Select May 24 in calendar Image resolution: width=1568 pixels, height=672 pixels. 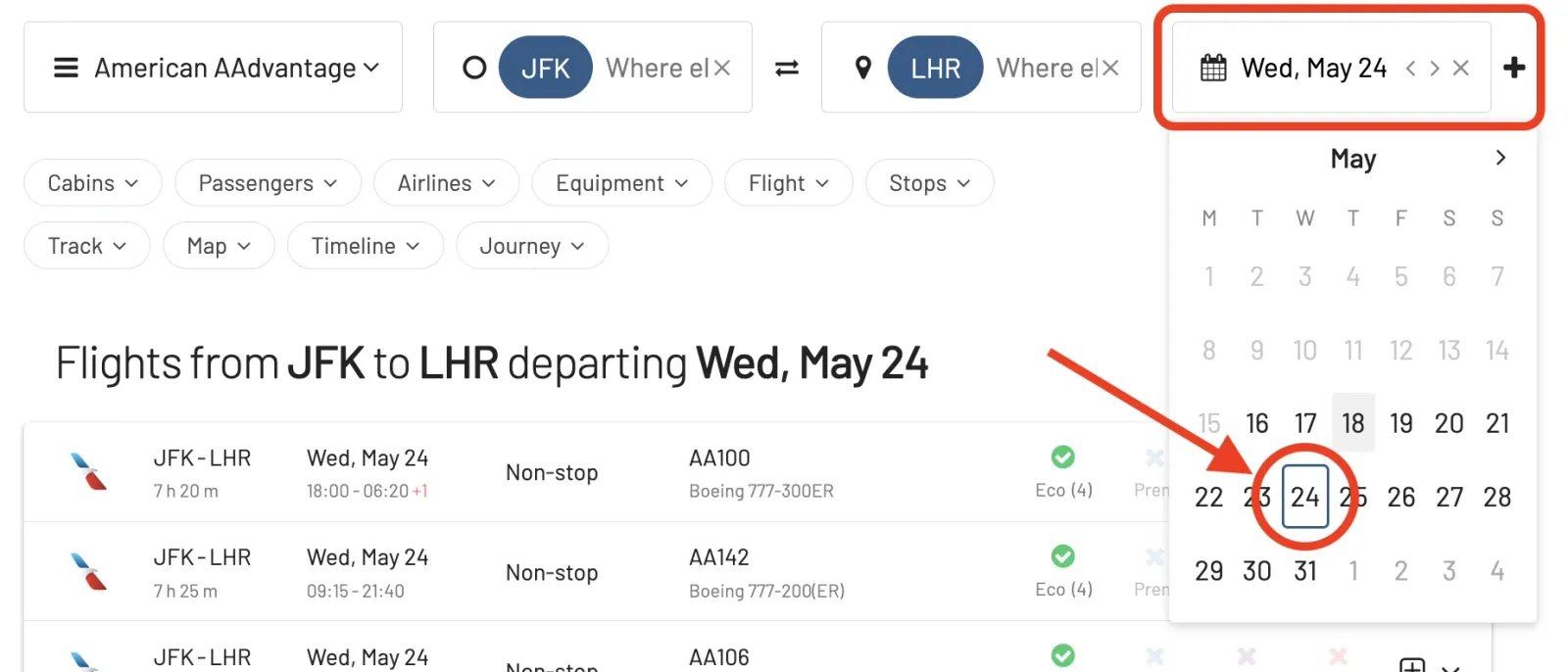pyautogui.click(x=1305, y=497)
